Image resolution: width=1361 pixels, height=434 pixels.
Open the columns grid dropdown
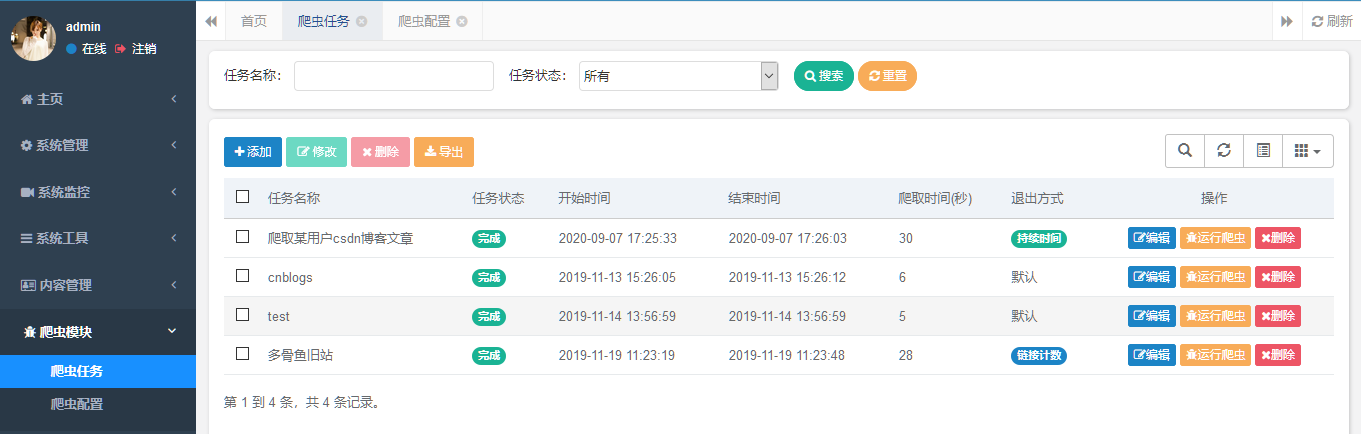tap(1308, 151)
